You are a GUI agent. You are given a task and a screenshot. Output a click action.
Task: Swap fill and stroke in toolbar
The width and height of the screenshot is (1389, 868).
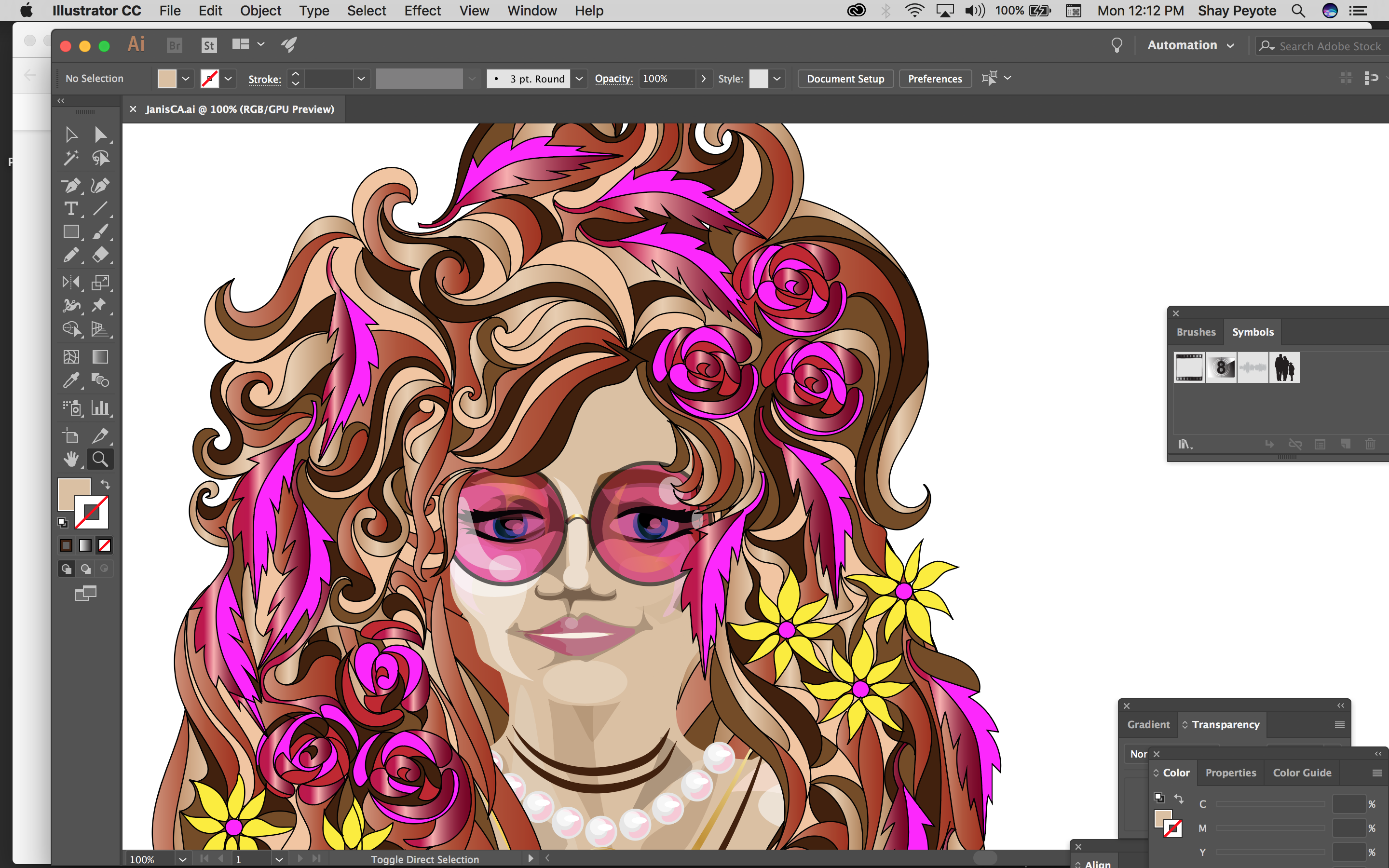pos(105,485)
